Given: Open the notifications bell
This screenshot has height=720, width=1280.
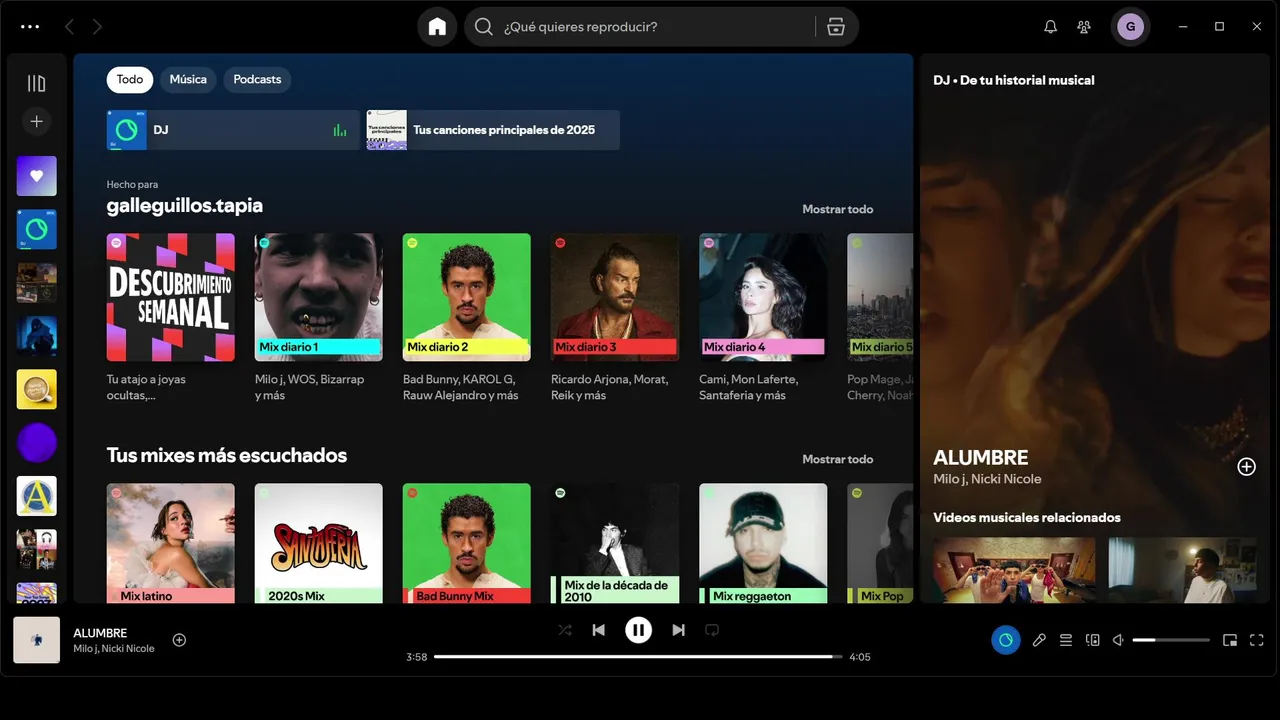Looking at the screenshot, I should (x=1050, y=27).
